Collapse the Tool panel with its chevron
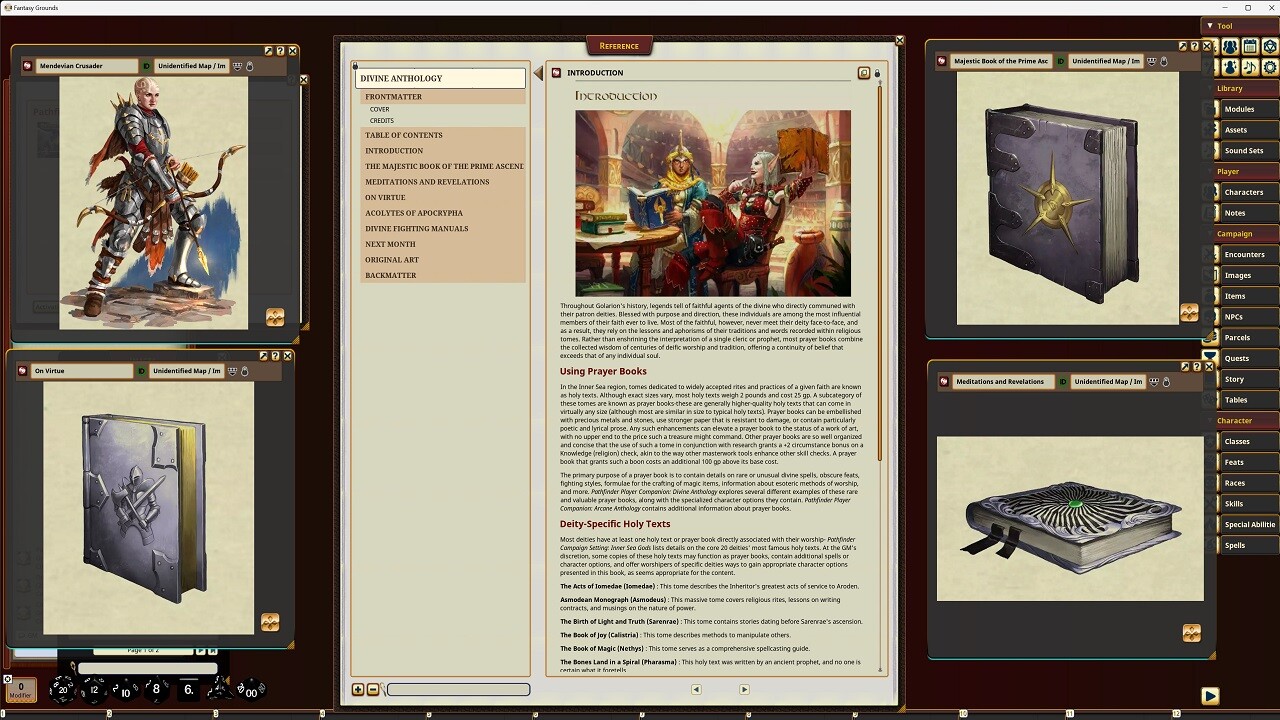Image resolution: width=1280 pixels, height=720 pixels. pyautogui.click(x=1210, y=25)
